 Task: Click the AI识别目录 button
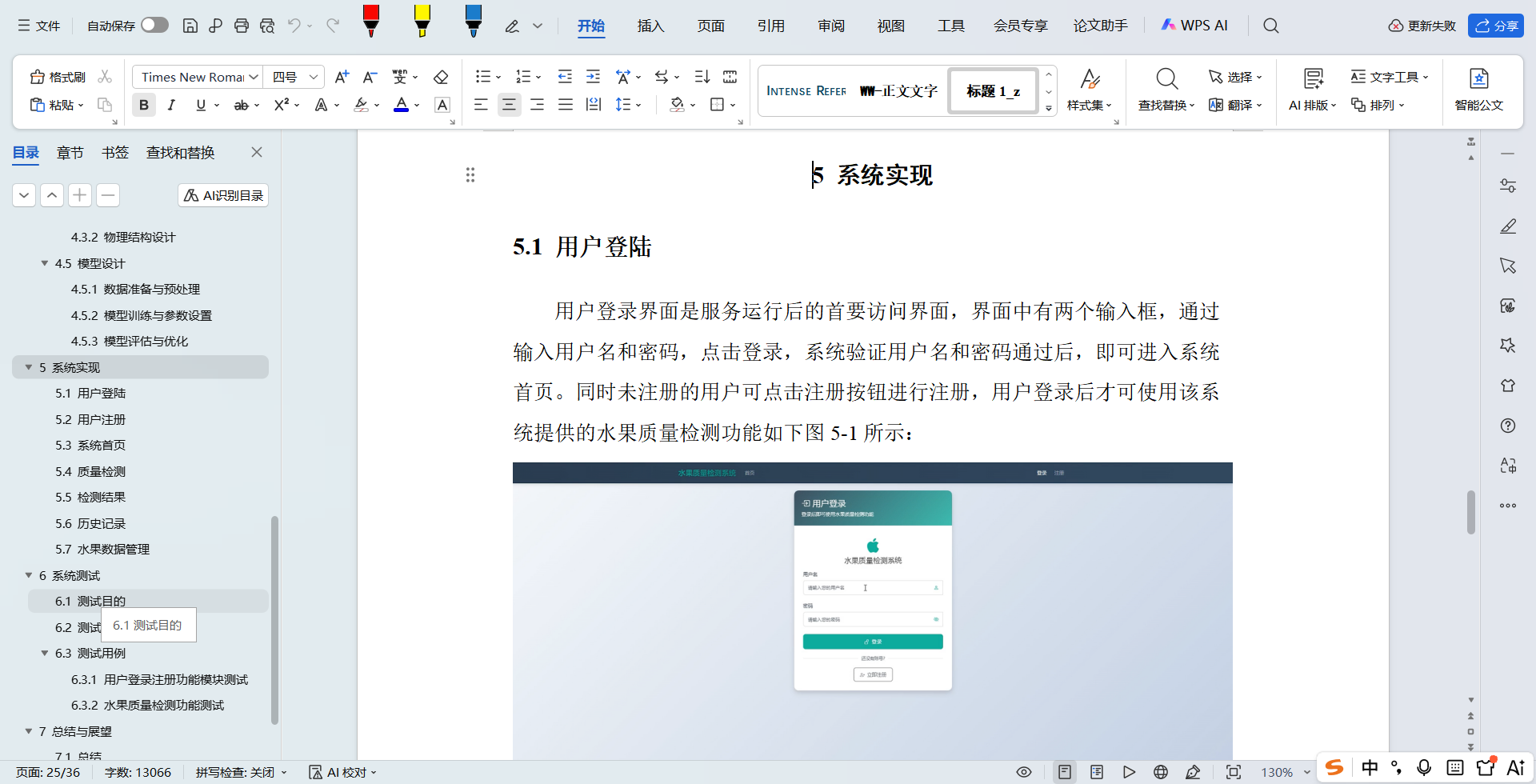(x=223, y=195)
